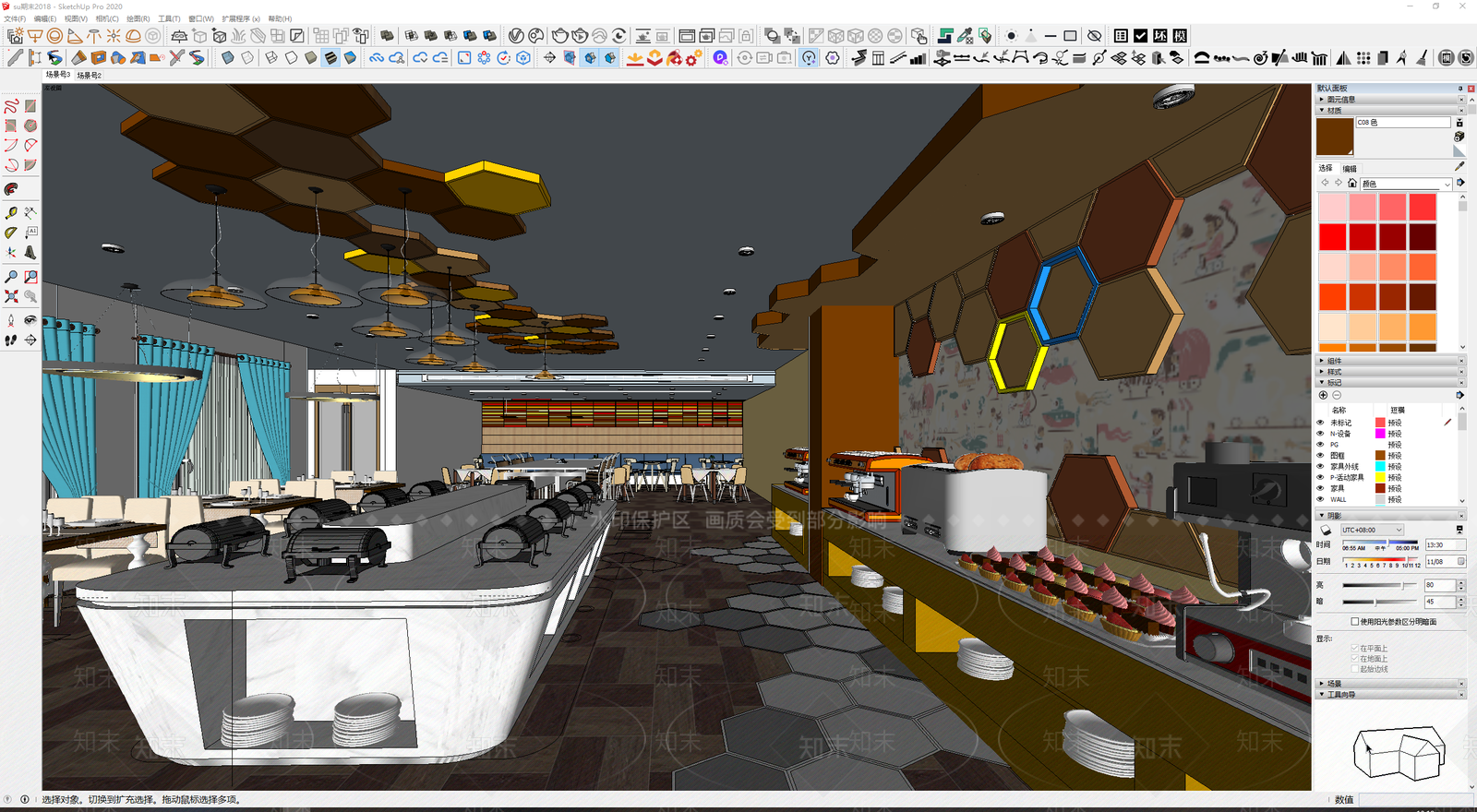This screenshot has height=812, width=1477.
Task: Activate the Zoom magnifier tool
Action: pos(11,276)
